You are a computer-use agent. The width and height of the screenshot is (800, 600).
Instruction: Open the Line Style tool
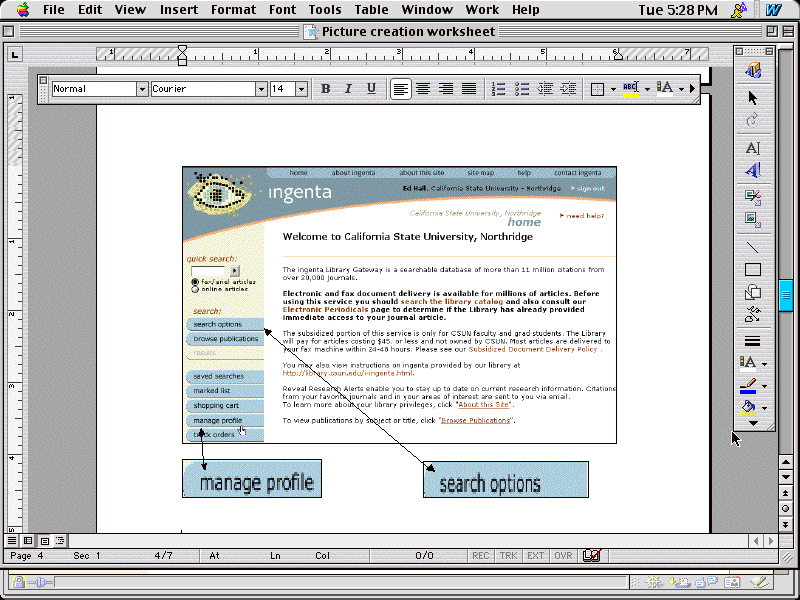point(753,341)
